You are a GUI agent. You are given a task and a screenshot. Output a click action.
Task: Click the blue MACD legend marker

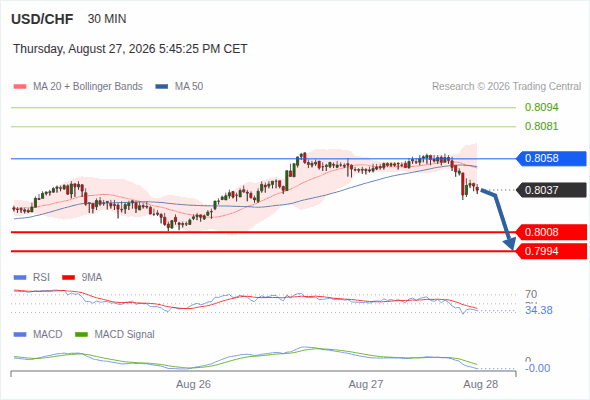[20, 335]
